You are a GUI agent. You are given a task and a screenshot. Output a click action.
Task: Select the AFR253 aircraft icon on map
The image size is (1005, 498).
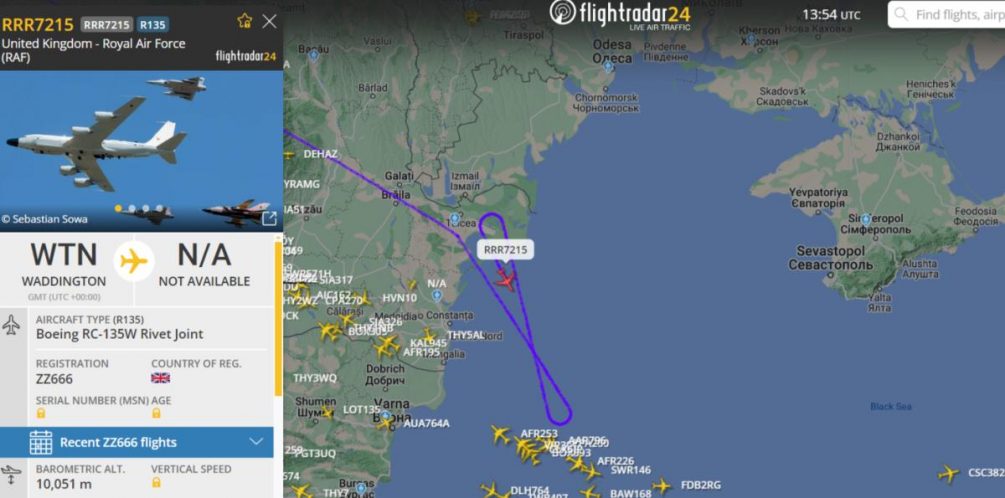click(501, 434)
